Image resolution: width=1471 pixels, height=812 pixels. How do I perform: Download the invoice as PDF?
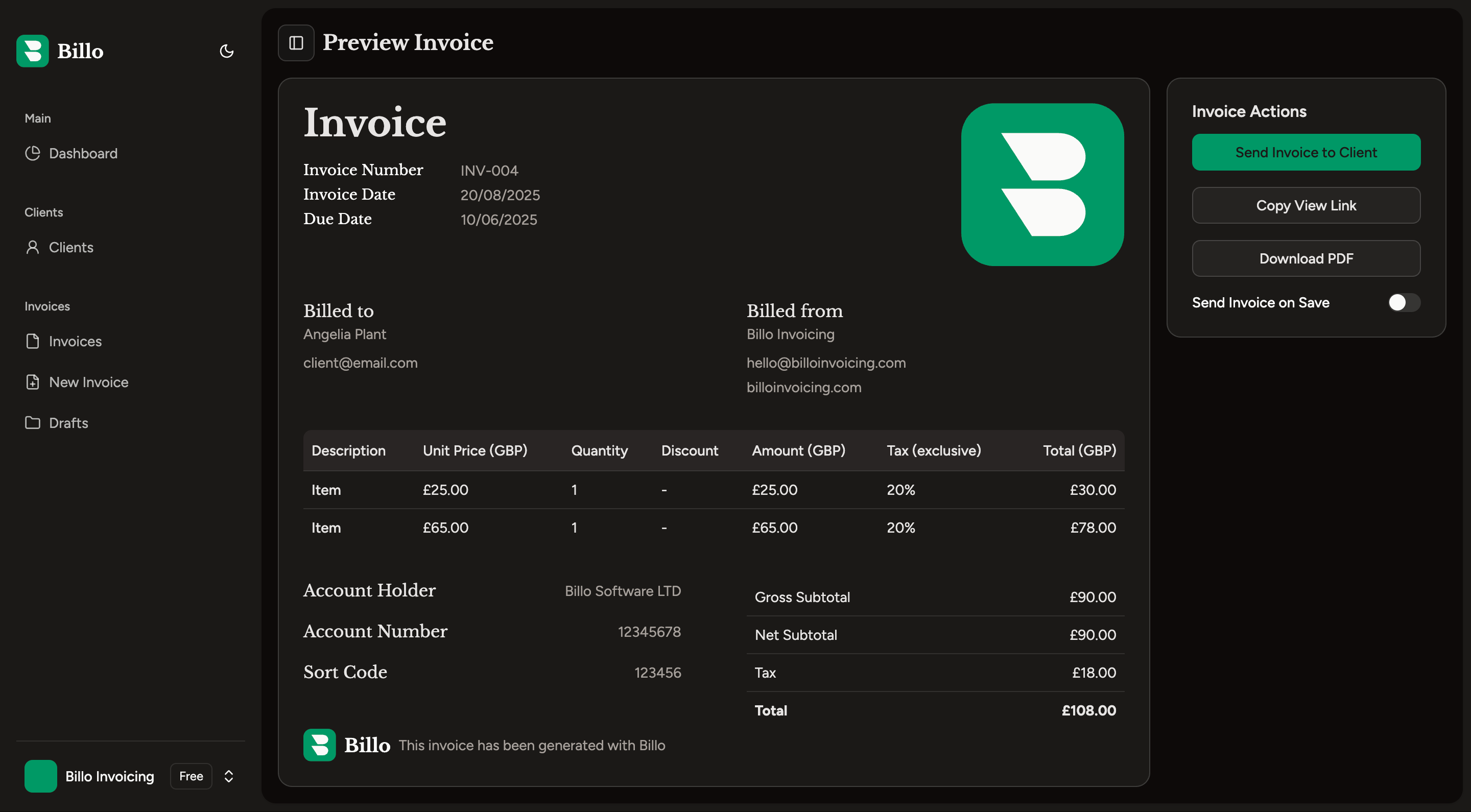[x=1306, y=258]
